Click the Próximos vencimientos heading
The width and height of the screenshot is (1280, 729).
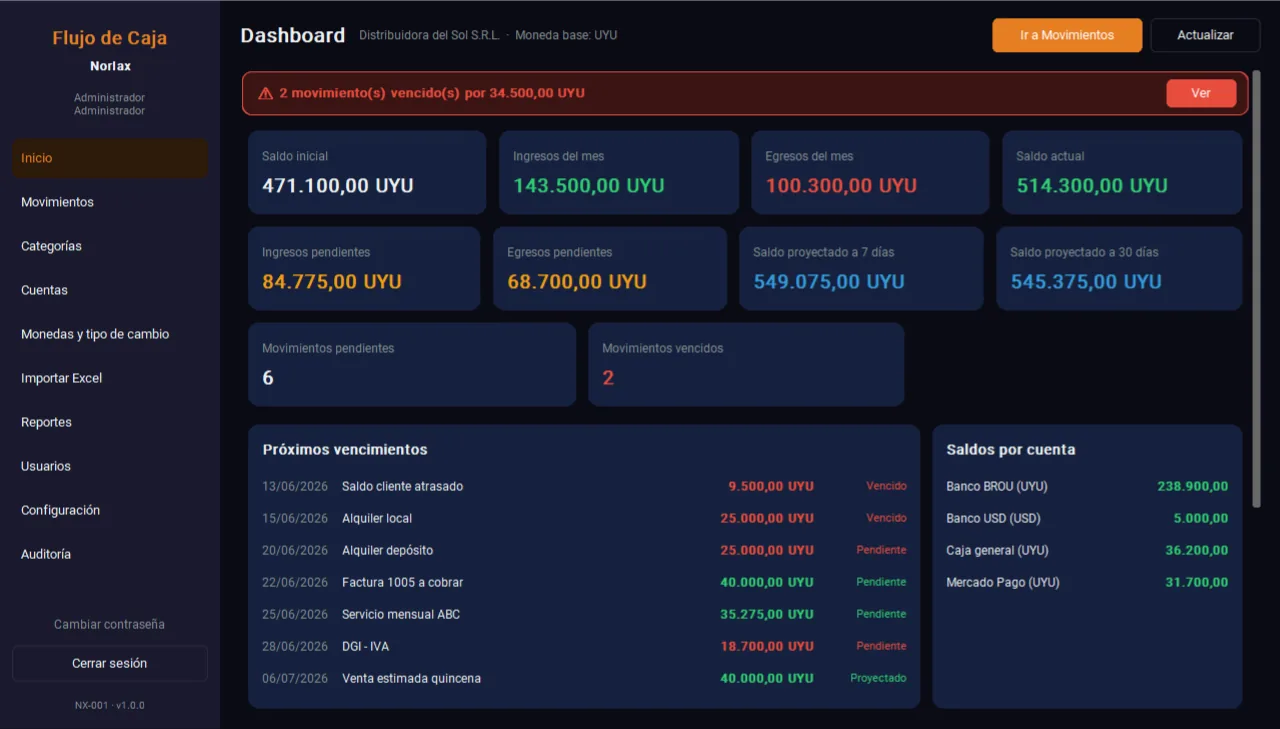pos(345,450)
